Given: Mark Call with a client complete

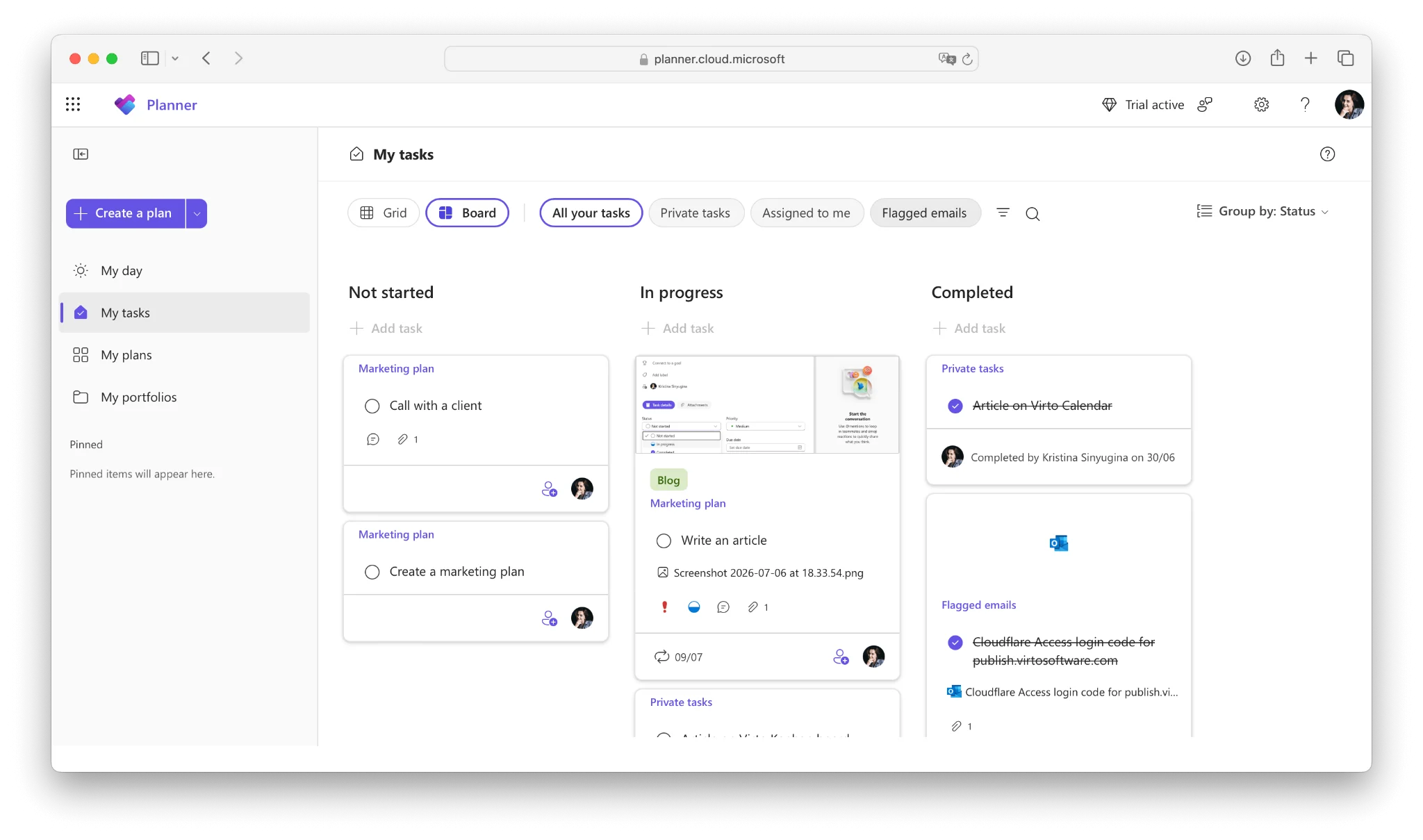Looking at the screenshot, I should pyautogui.click(x=372, y=406).
